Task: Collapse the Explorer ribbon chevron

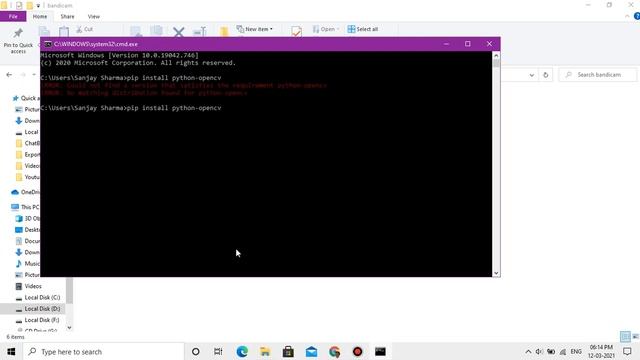Action: (x=627, y=16)
